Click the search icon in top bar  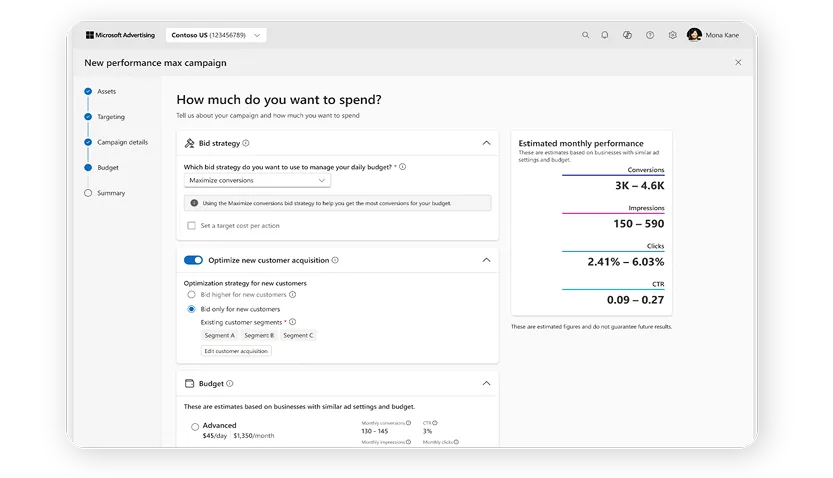coord(586,35)
